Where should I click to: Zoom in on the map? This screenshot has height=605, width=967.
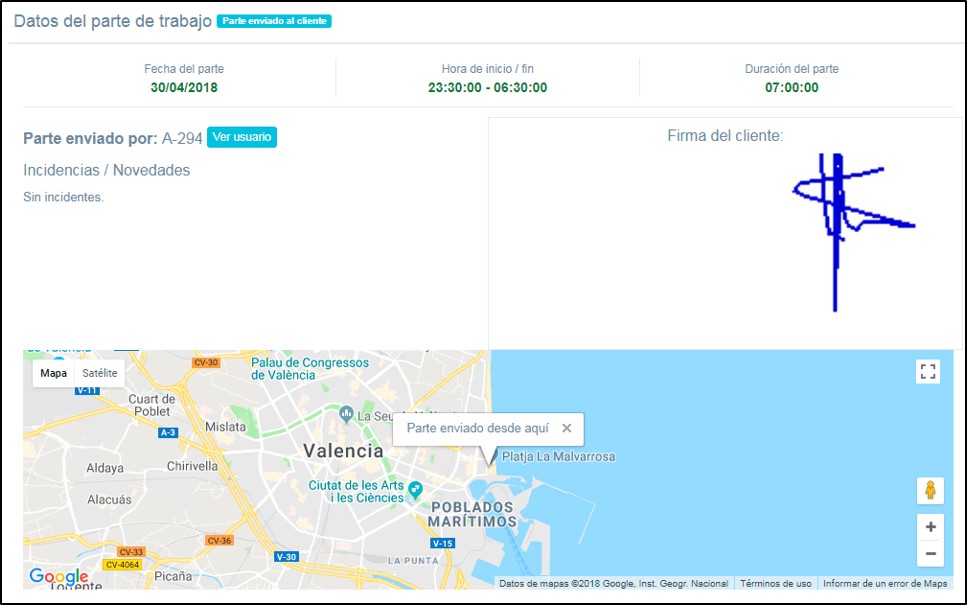coord(931,527)
